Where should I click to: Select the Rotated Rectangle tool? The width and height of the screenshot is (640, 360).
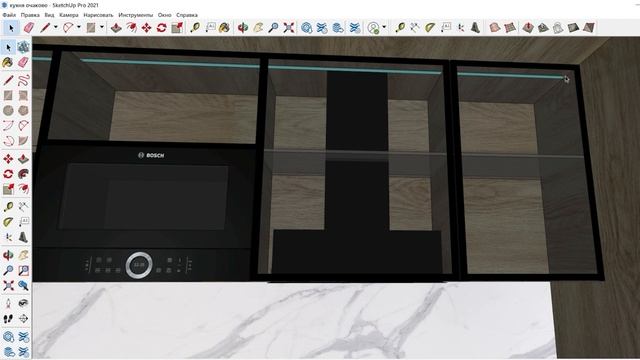[23, 96]
